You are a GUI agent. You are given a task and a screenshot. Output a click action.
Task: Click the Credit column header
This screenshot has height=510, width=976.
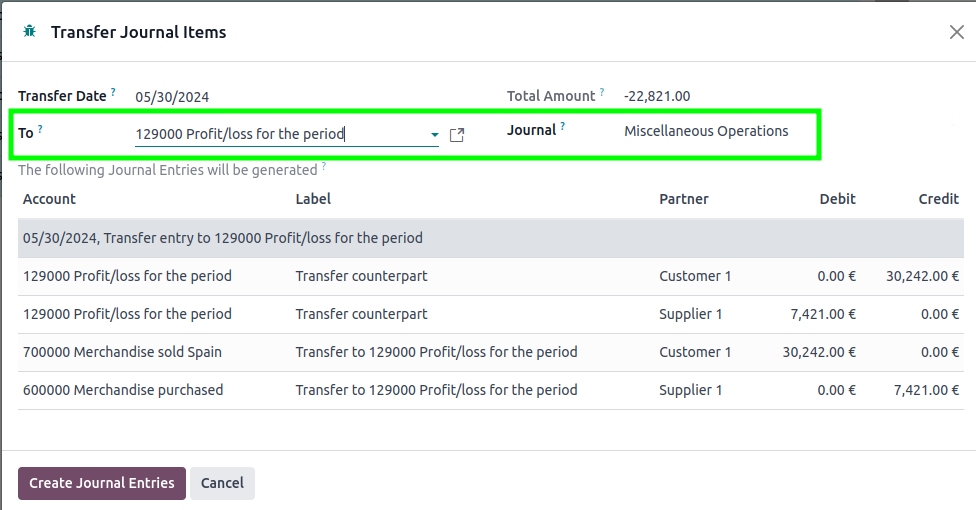(x=938, y=199)
